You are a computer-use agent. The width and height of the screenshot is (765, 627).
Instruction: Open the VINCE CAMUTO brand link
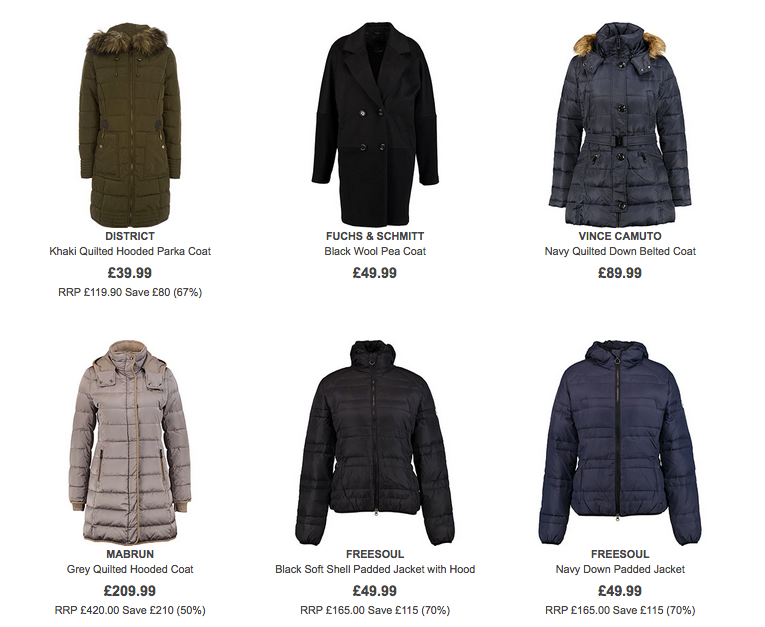pyautogui.click(x=620, y=236)
